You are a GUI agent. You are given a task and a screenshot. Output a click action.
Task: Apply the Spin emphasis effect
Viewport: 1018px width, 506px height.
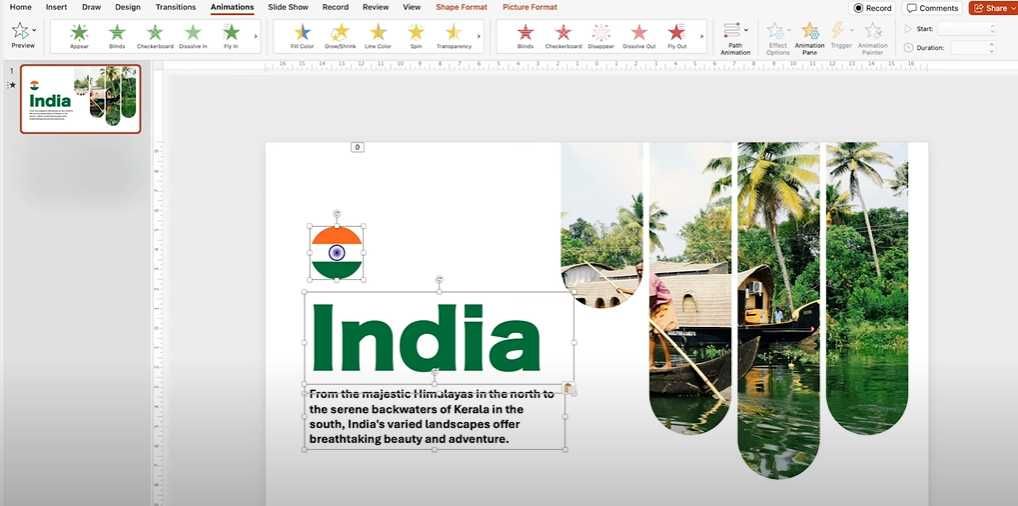416,36
